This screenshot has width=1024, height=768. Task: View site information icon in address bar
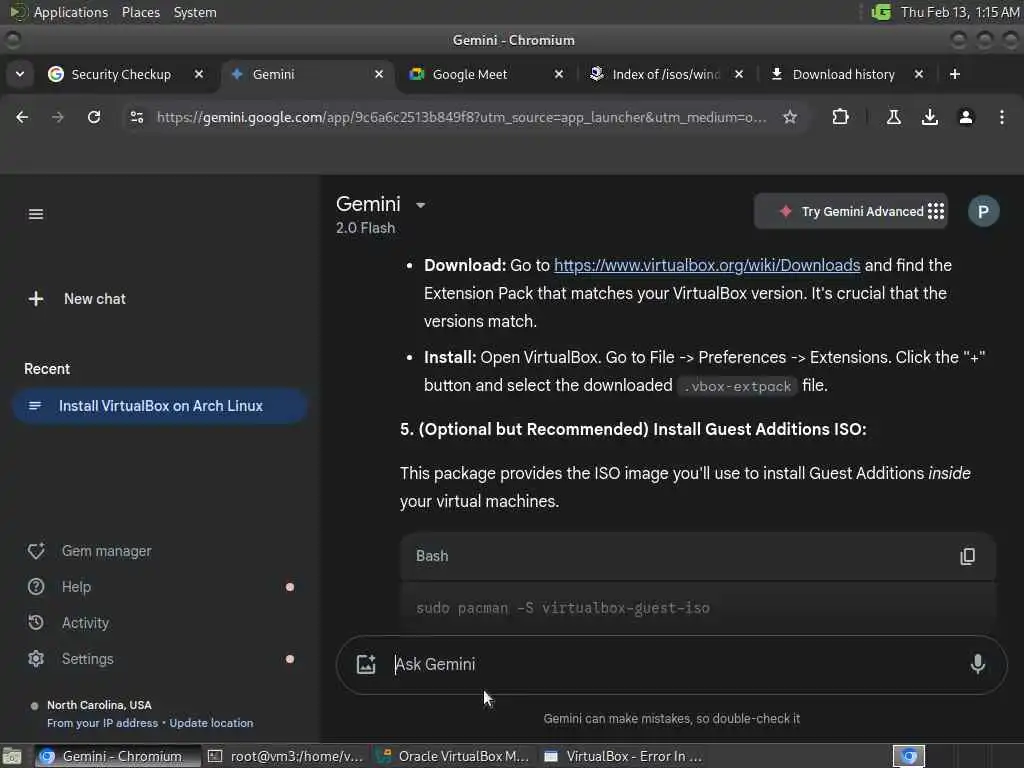pos(136,117)
